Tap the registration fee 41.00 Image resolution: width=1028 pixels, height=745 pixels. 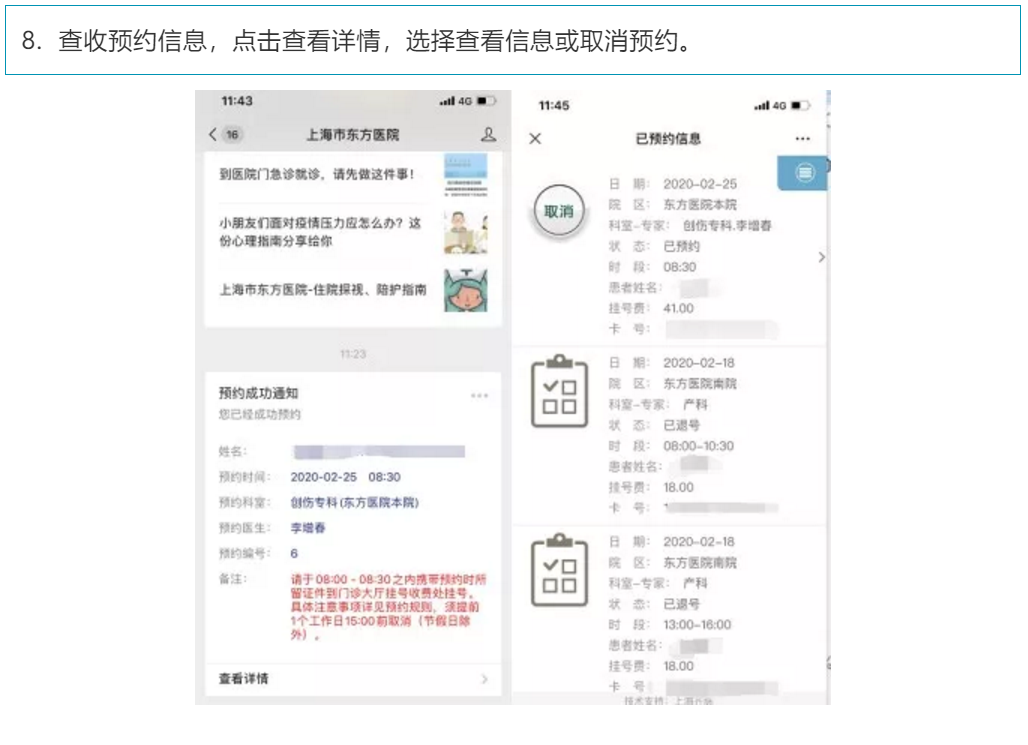[x=679, y=308]
